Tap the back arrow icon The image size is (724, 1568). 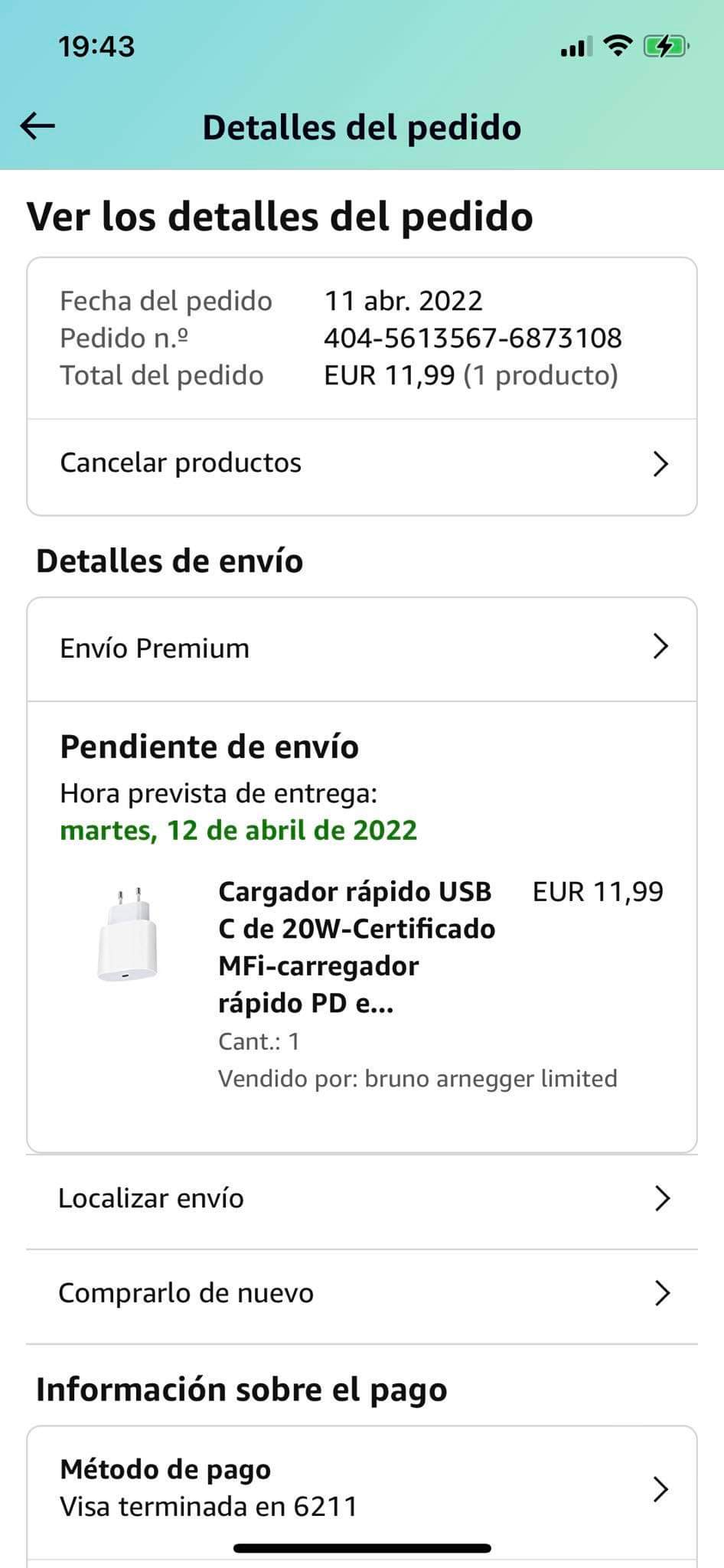(38, 126)
